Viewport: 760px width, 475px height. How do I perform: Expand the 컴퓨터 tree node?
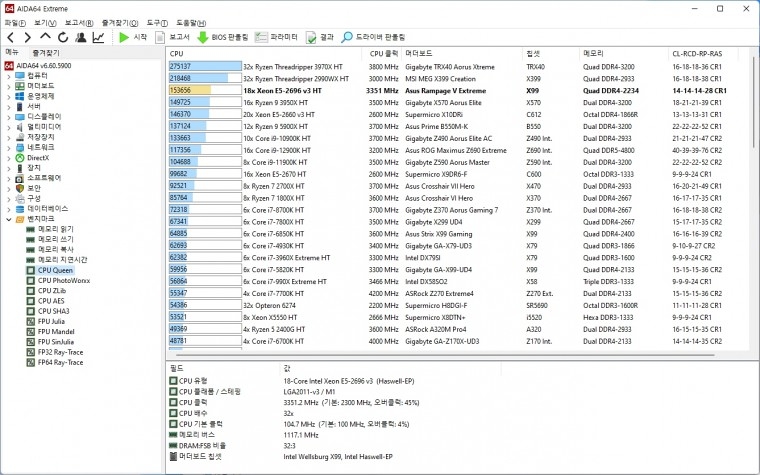click(x=9, y=76)
